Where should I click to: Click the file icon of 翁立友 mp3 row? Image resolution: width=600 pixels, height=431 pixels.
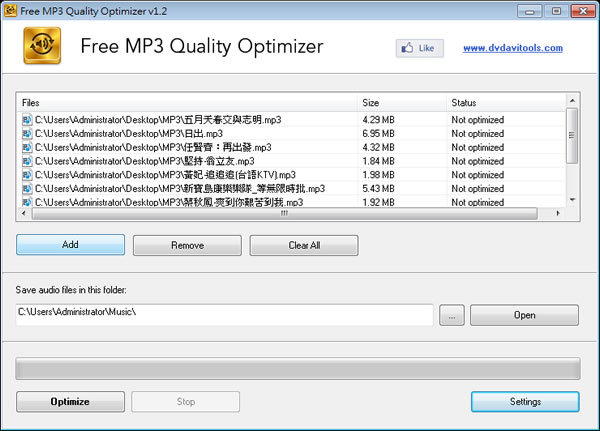pos(27,161)
